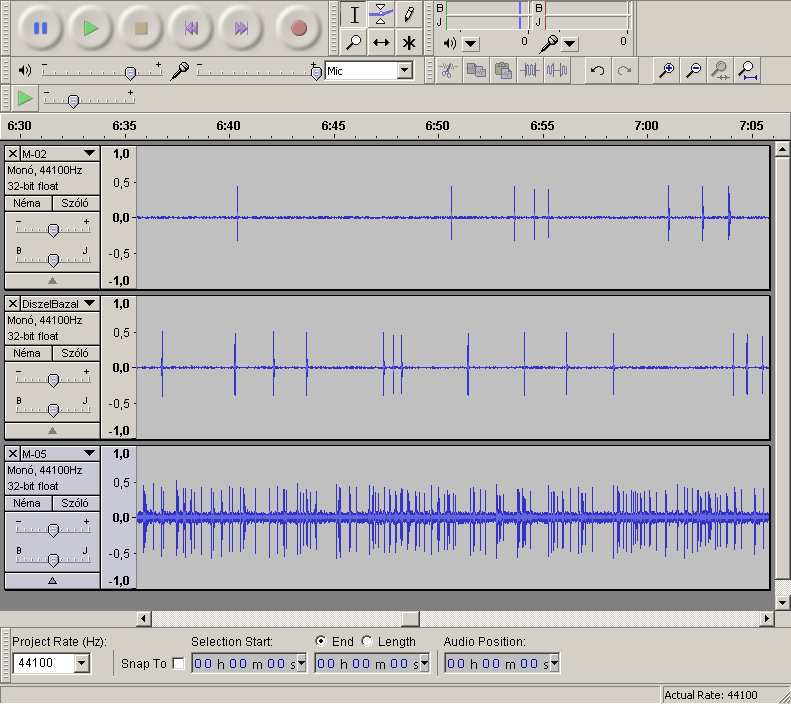Close the M-05 track with its X

[x=13, y=453]
